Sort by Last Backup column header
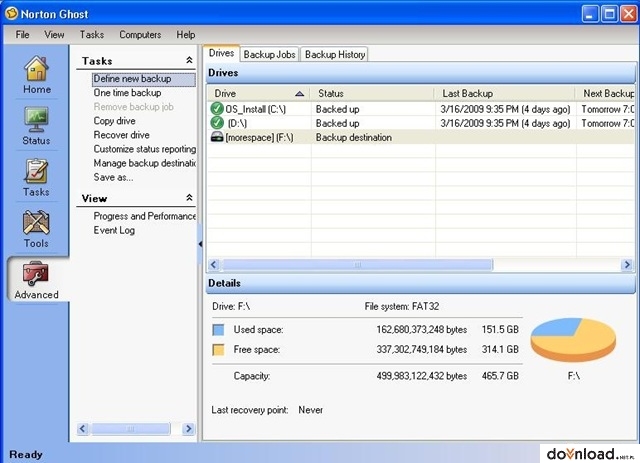This screenshot has height=463, width=640. tap(505, 93)
